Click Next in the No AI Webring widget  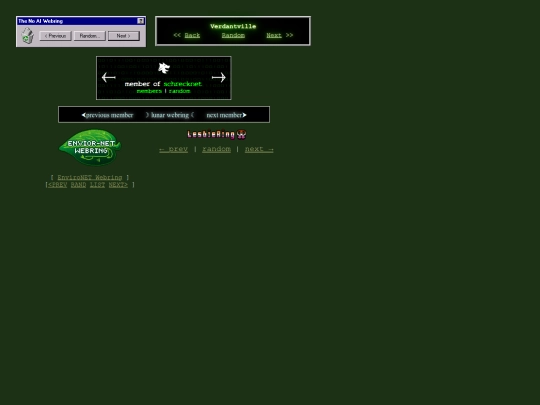[x=124, y=36]
